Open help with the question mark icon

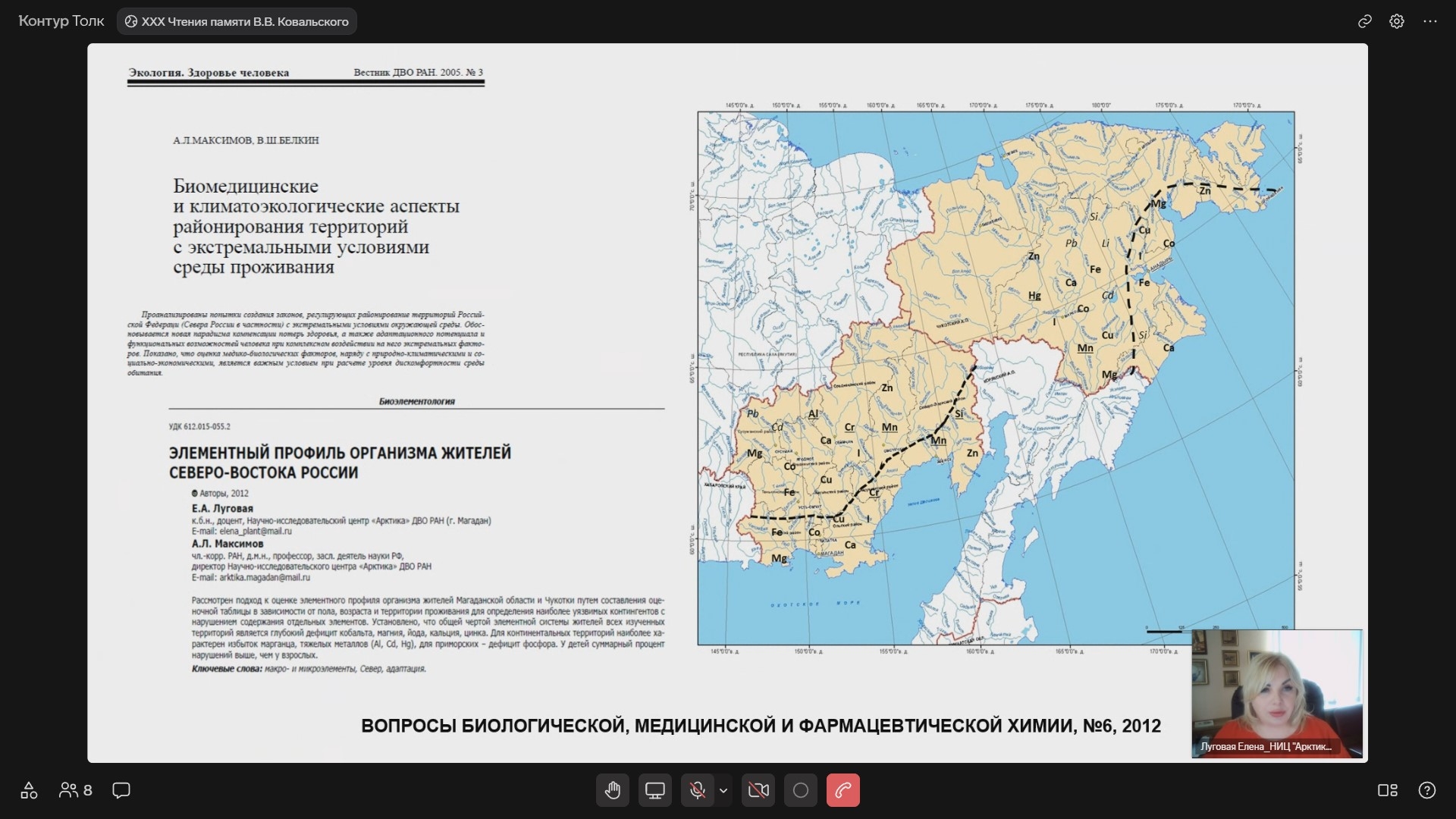coord(1426,790)
